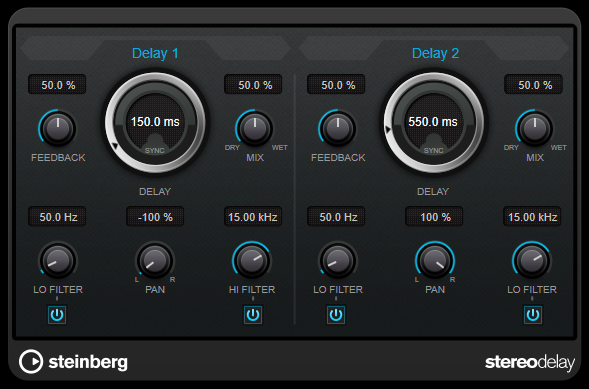Select Pan value -100 % field
Viewport: 589px width, 389px height.
pos(155,217)
